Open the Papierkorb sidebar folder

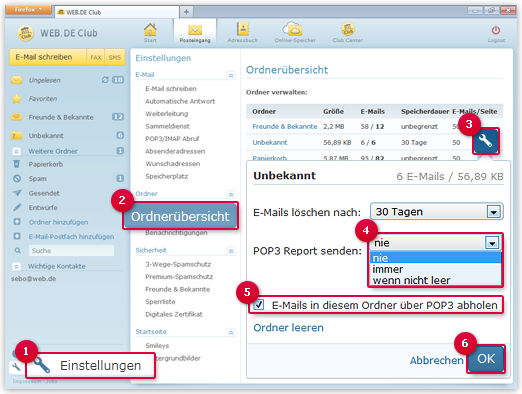pyautogui.click(x=46, y=164)
